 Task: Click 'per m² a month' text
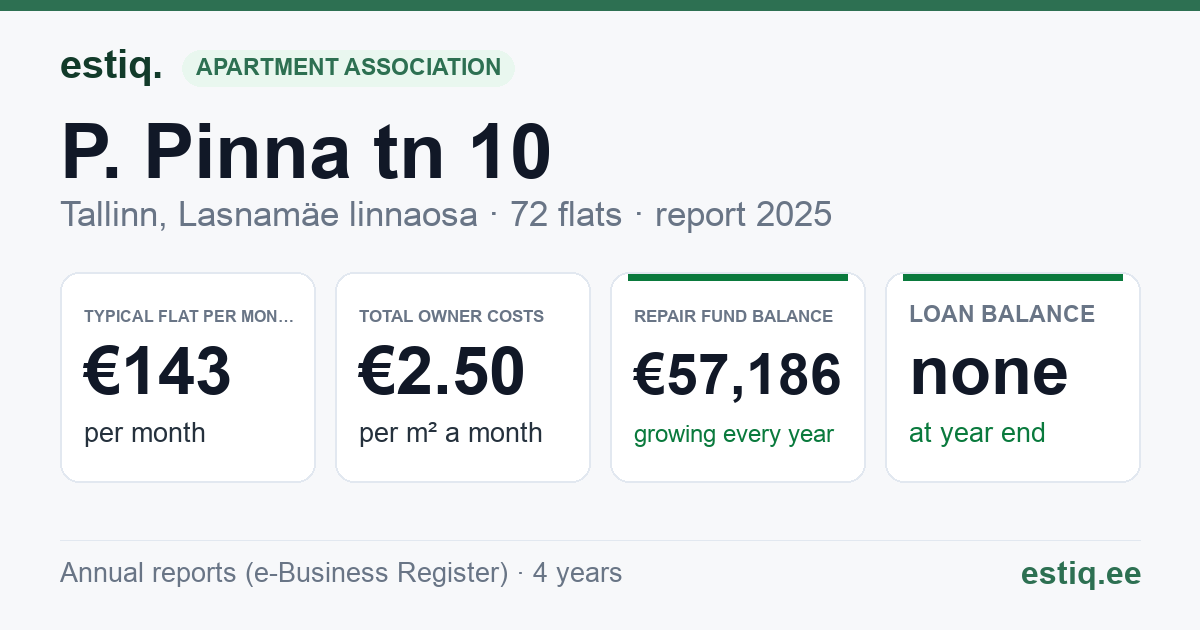[450, 433]
